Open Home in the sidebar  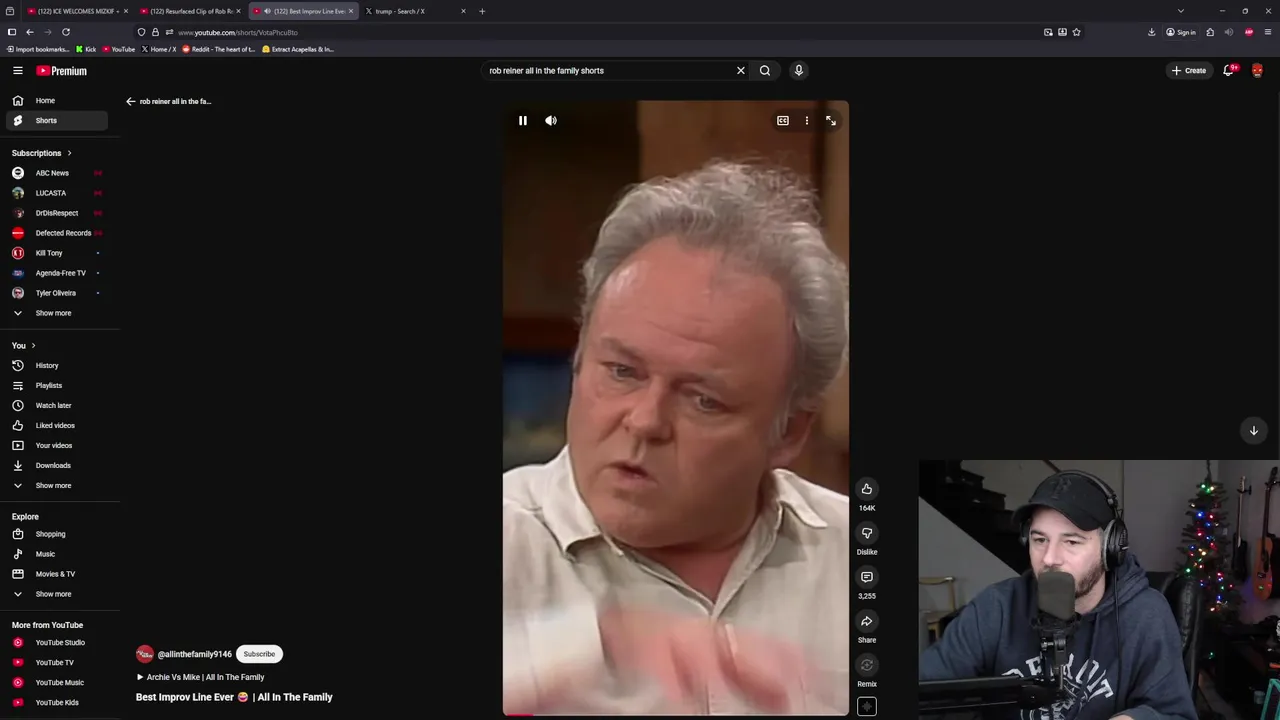click(x=56, y=100)
